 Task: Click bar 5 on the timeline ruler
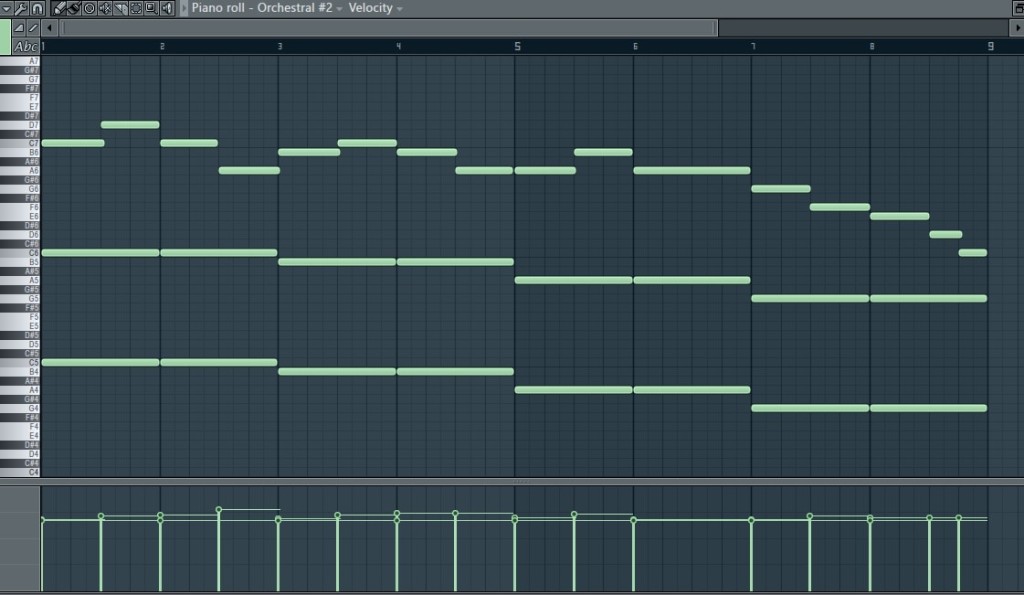(x=517, y=46)
